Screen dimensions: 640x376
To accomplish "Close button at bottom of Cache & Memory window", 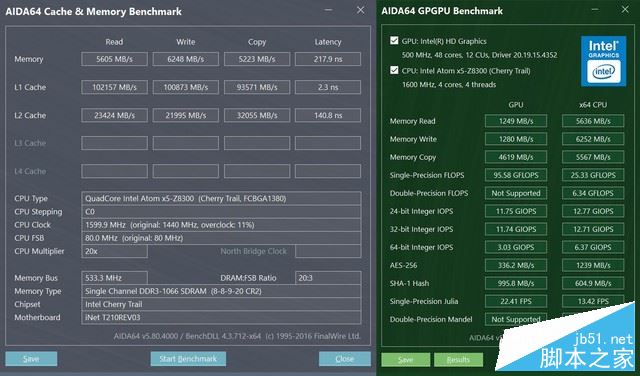I will click(344, 359).
